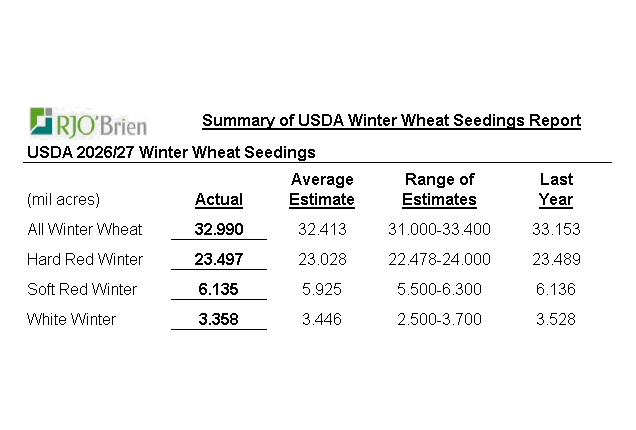Screen dimensions: 636x430
Task: Click the Actual column header
Action: pyautogui.click(x=219, y=199)
